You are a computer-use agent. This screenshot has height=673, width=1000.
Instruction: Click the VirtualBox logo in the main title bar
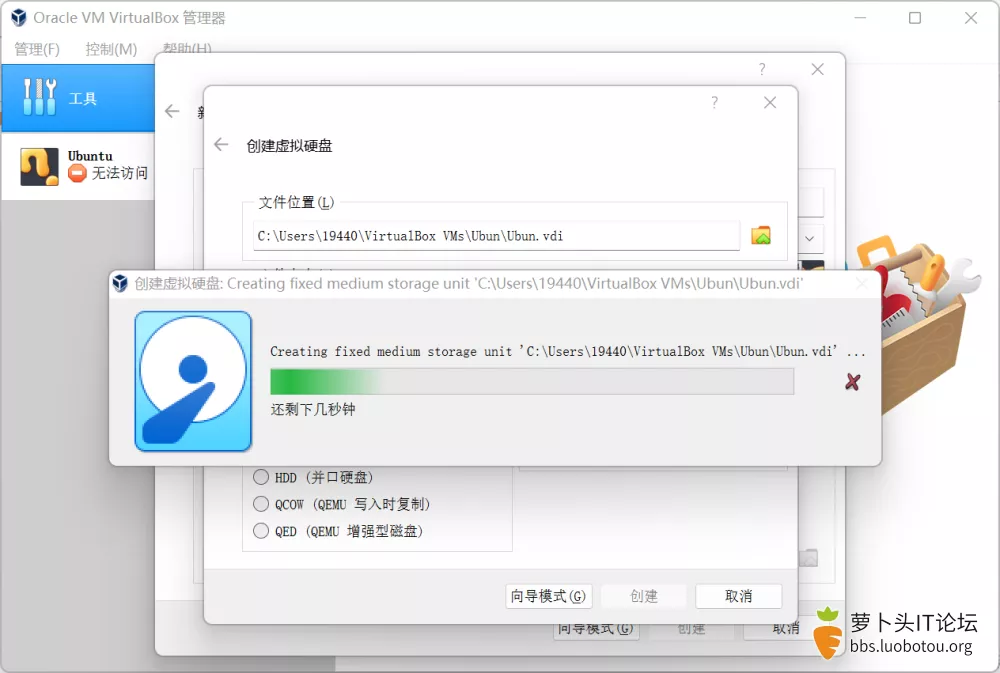[19, 18]
